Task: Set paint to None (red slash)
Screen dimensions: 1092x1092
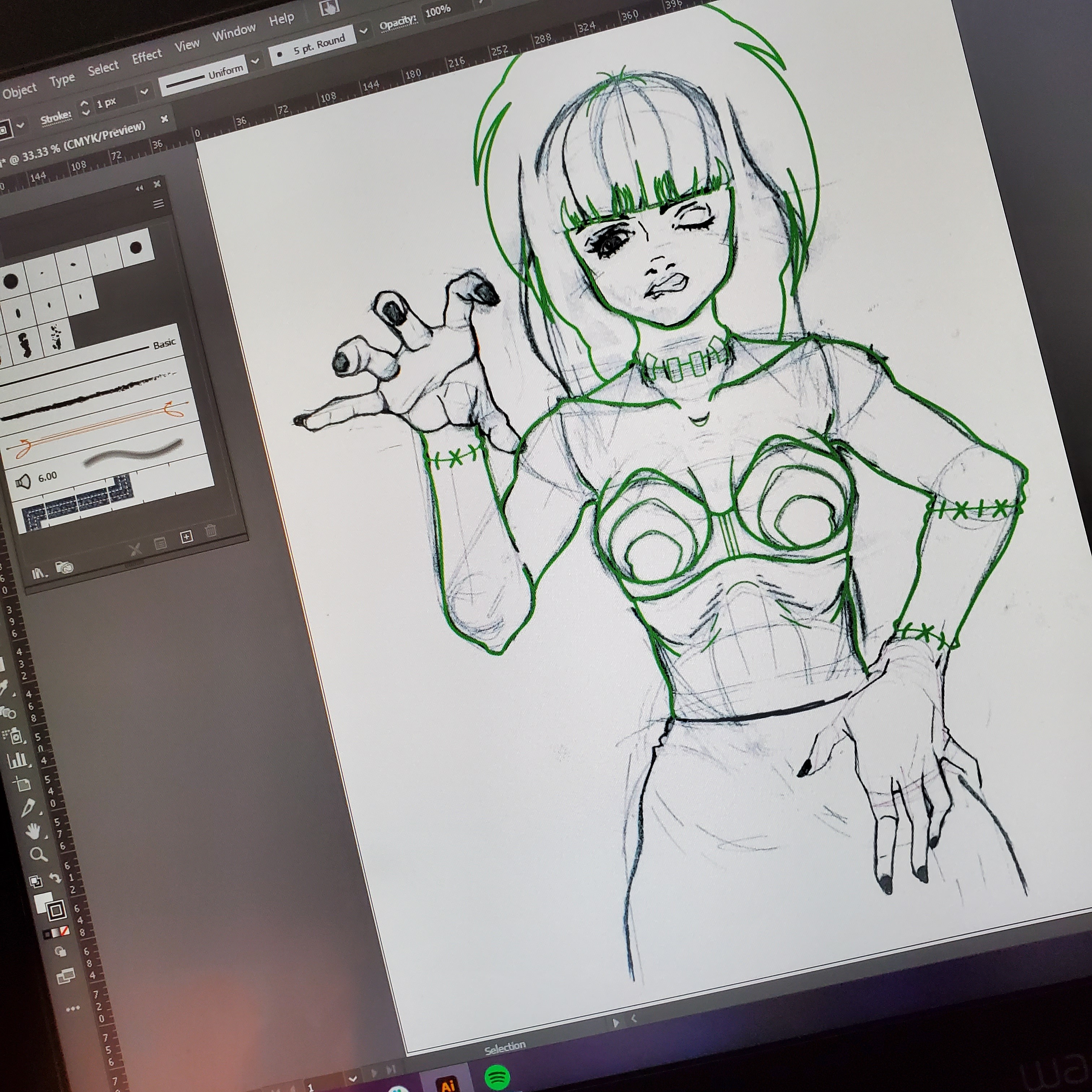Action: [x=64, y=931]
